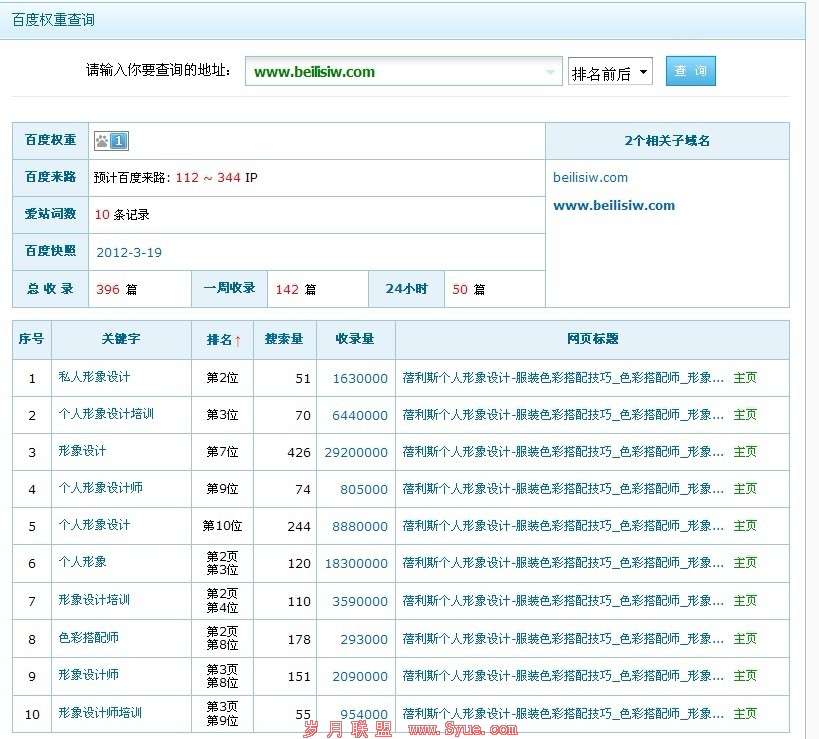Click indexed count 1630000

coord(360,379)
